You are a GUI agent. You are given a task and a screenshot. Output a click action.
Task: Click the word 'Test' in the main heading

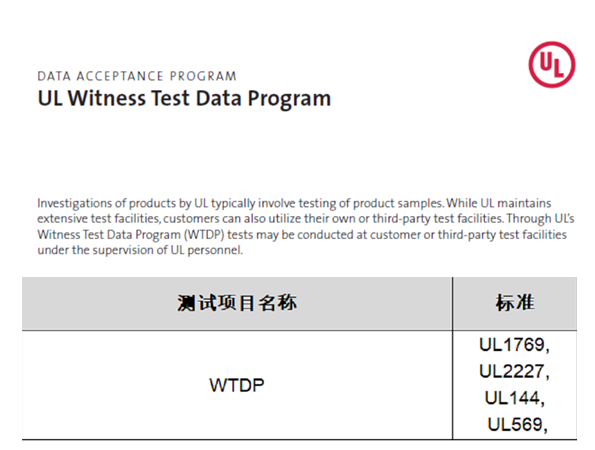[x=170, y=98]
